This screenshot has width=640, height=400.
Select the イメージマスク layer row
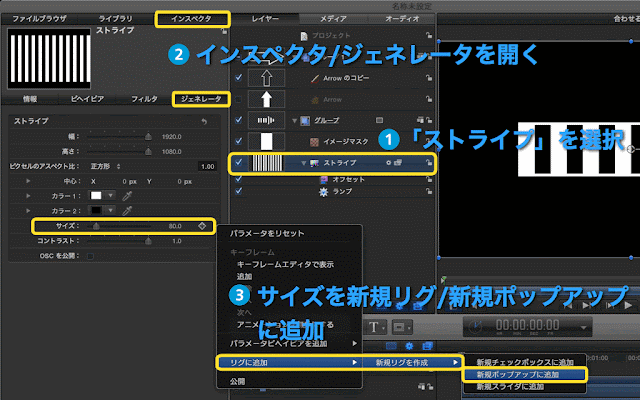[x=335, y=141]
